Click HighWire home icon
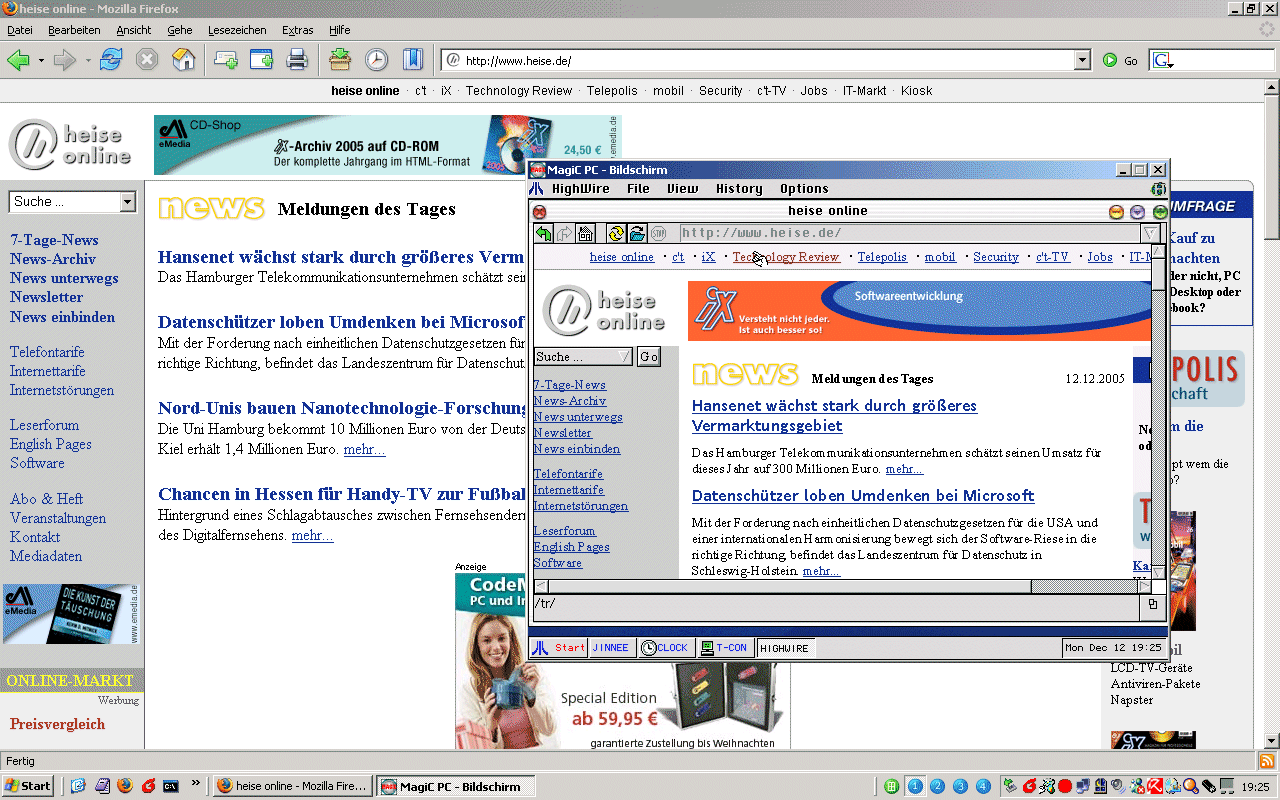Viewport: 1280px width, 800px height. 586,233
